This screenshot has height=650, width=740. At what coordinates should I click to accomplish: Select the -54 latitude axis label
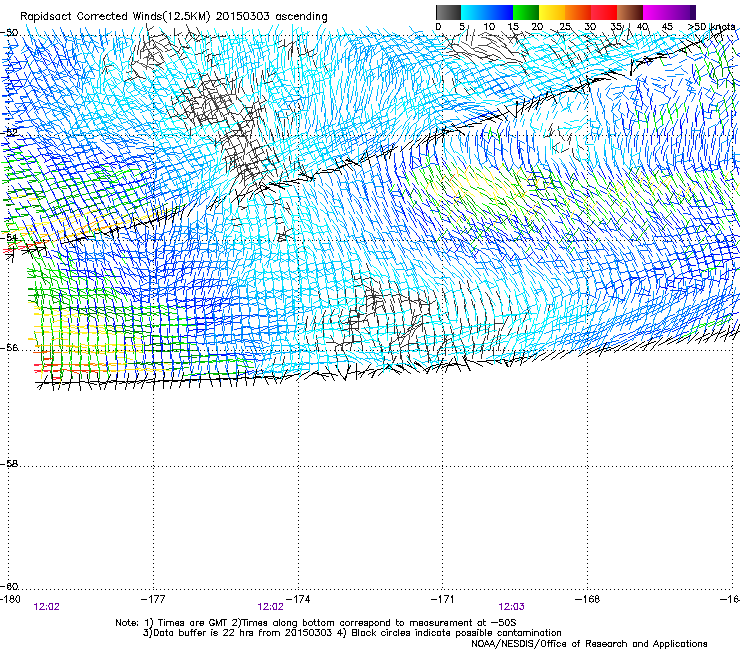point(9,237)
